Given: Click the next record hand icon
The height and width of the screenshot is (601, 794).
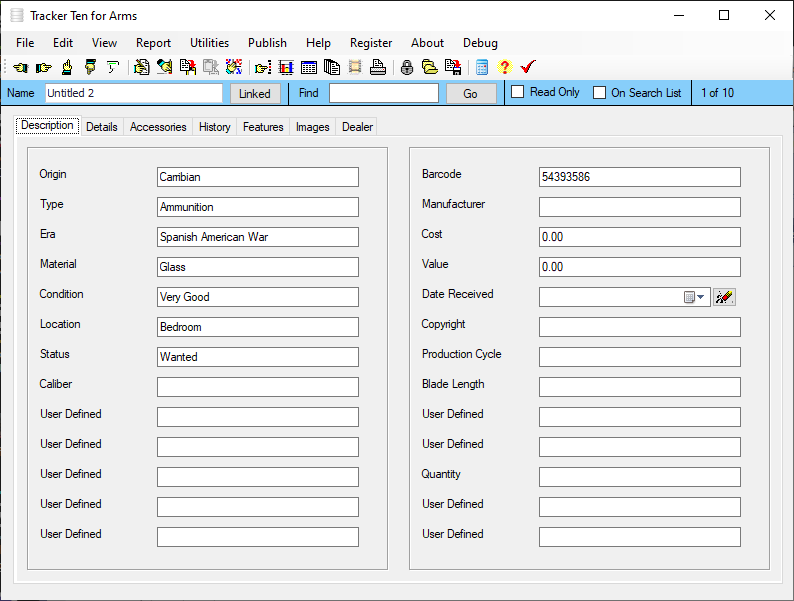Looking at the screenshot, I should (43, 68).
